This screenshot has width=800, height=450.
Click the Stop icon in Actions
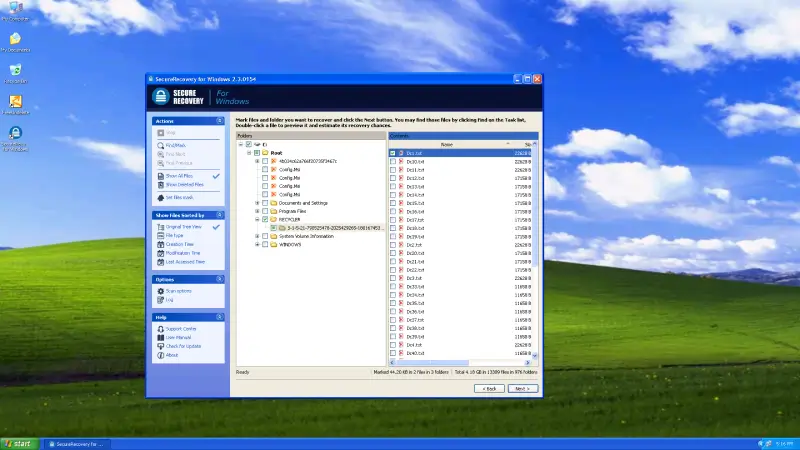(161, 133)
